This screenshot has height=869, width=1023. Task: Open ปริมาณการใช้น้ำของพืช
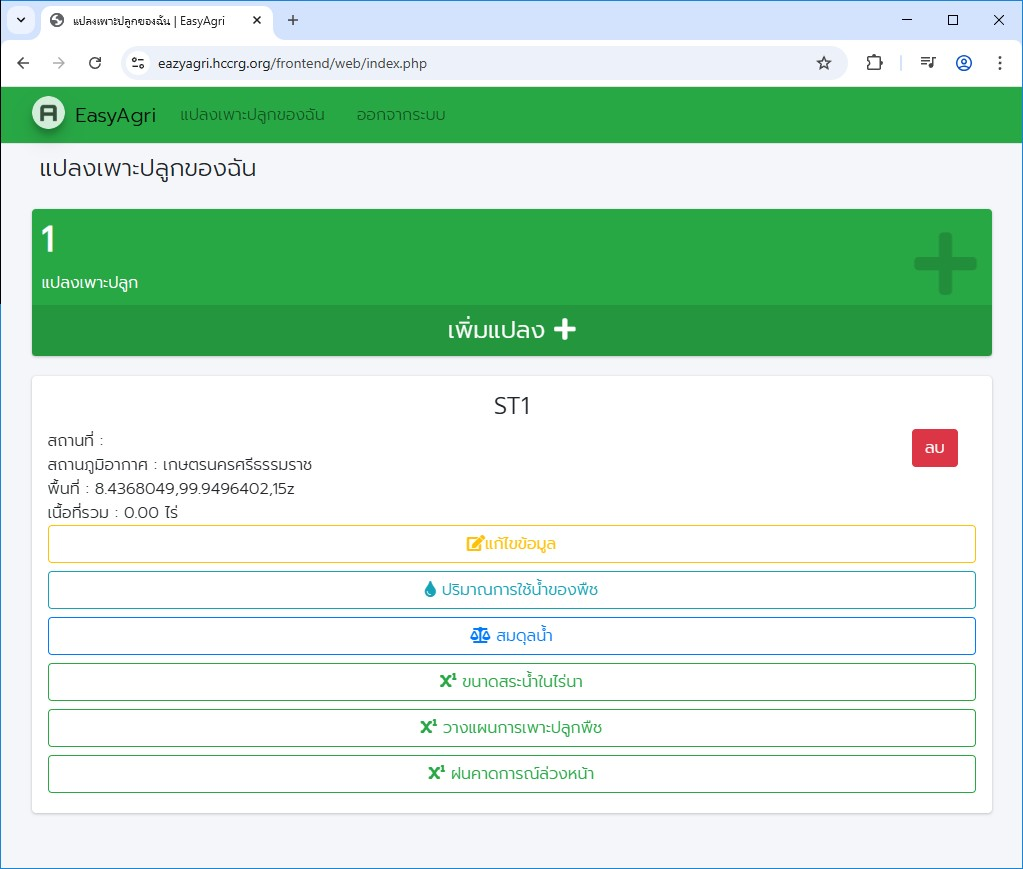(x=511, y=590)
